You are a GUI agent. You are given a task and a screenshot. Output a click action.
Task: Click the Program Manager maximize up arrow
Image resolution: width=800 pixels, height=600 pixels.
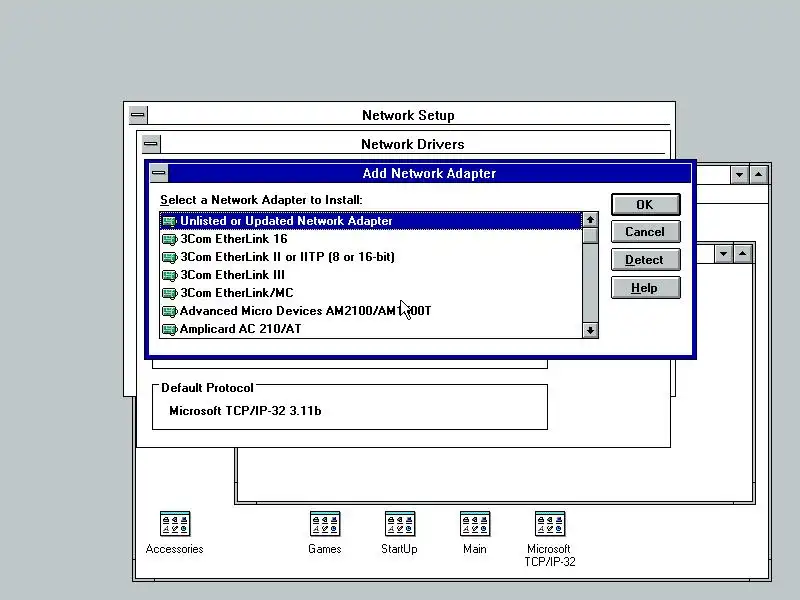tap(759, 175)
